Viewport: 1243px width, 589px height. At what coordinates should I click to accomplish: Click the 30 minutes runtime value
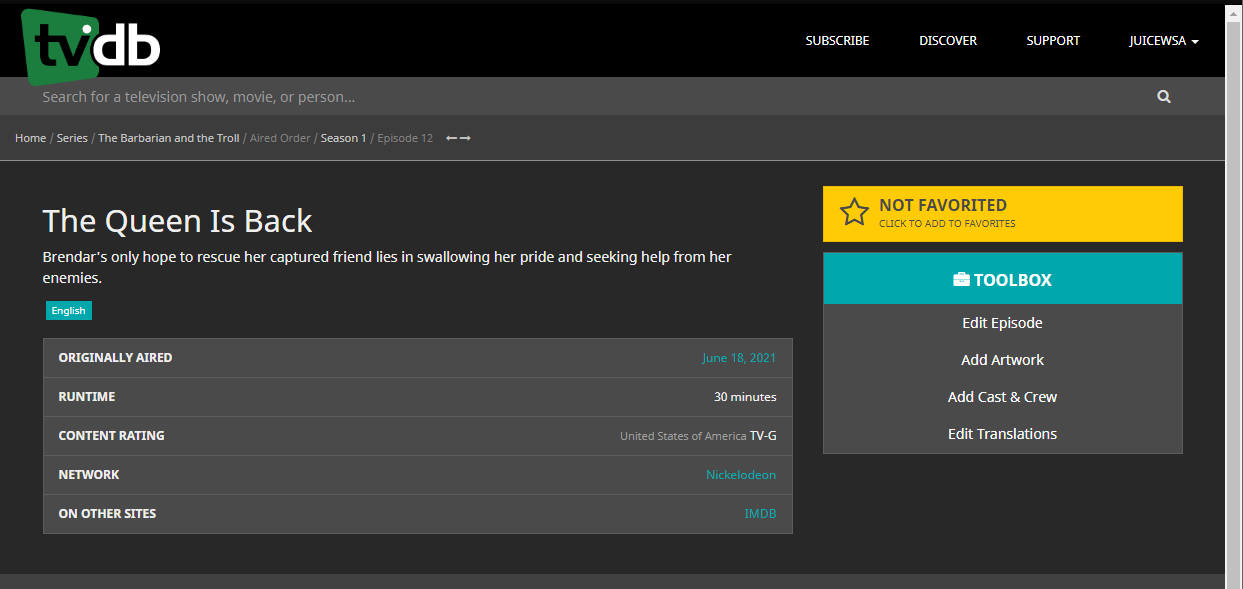coord(745,397)
